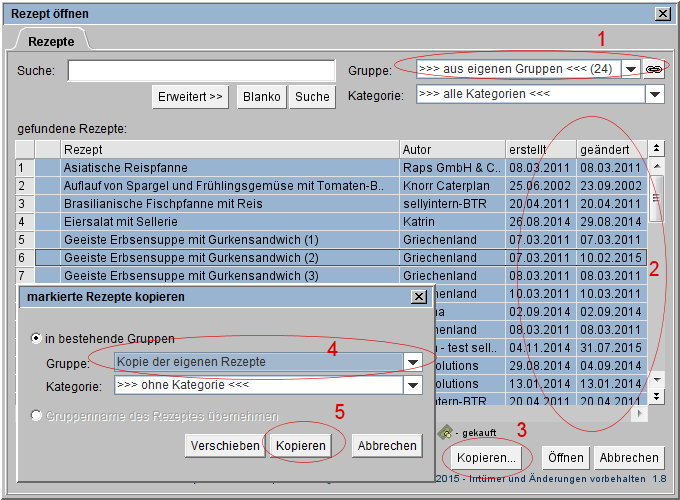Screen dimensions: 680x500
Task: Sort by the Rezept column header
Action: [229, 150]
